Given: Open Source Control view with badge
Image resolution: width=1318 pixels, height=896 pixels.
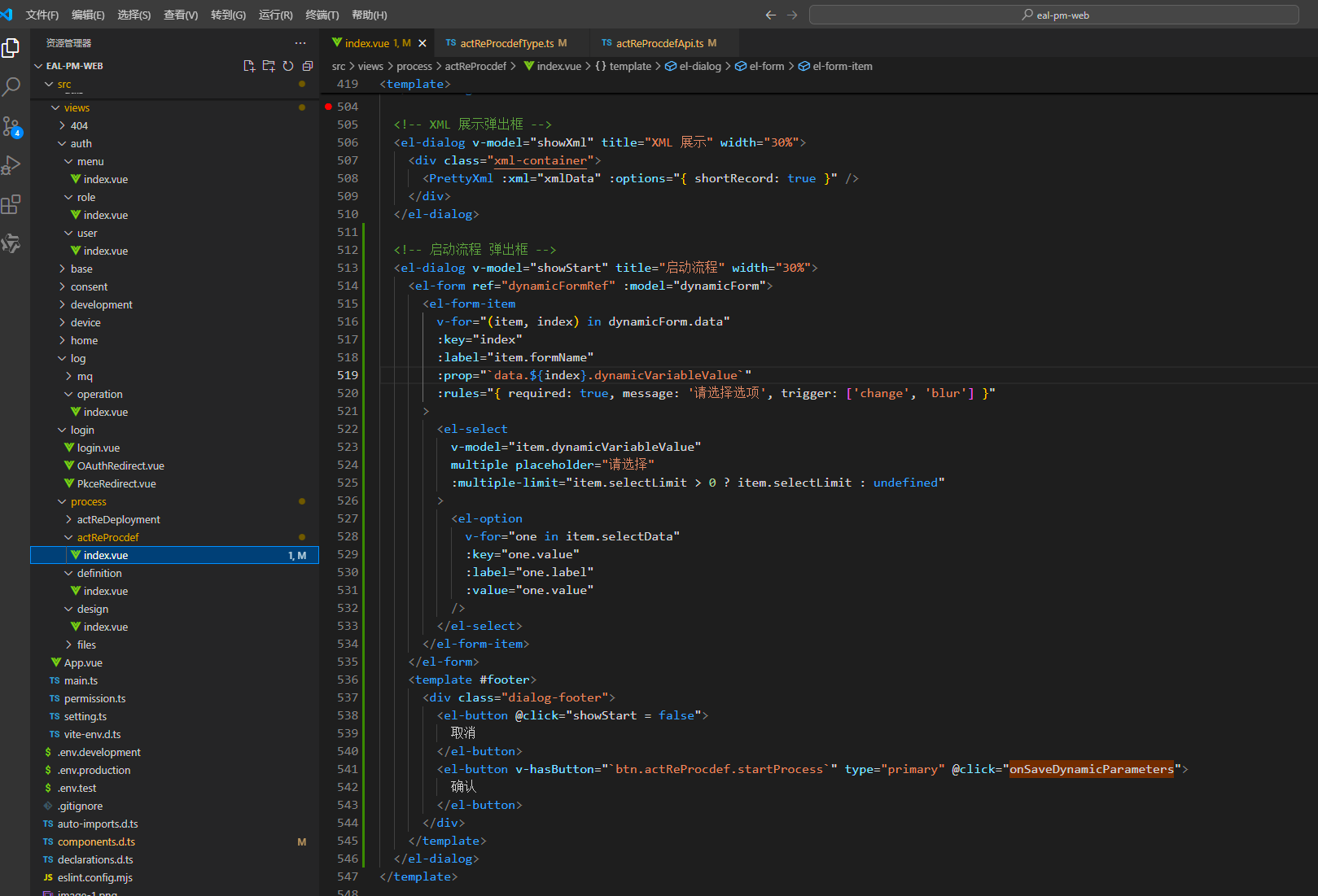Looking at the screenshot, I should tap(11, 126).
